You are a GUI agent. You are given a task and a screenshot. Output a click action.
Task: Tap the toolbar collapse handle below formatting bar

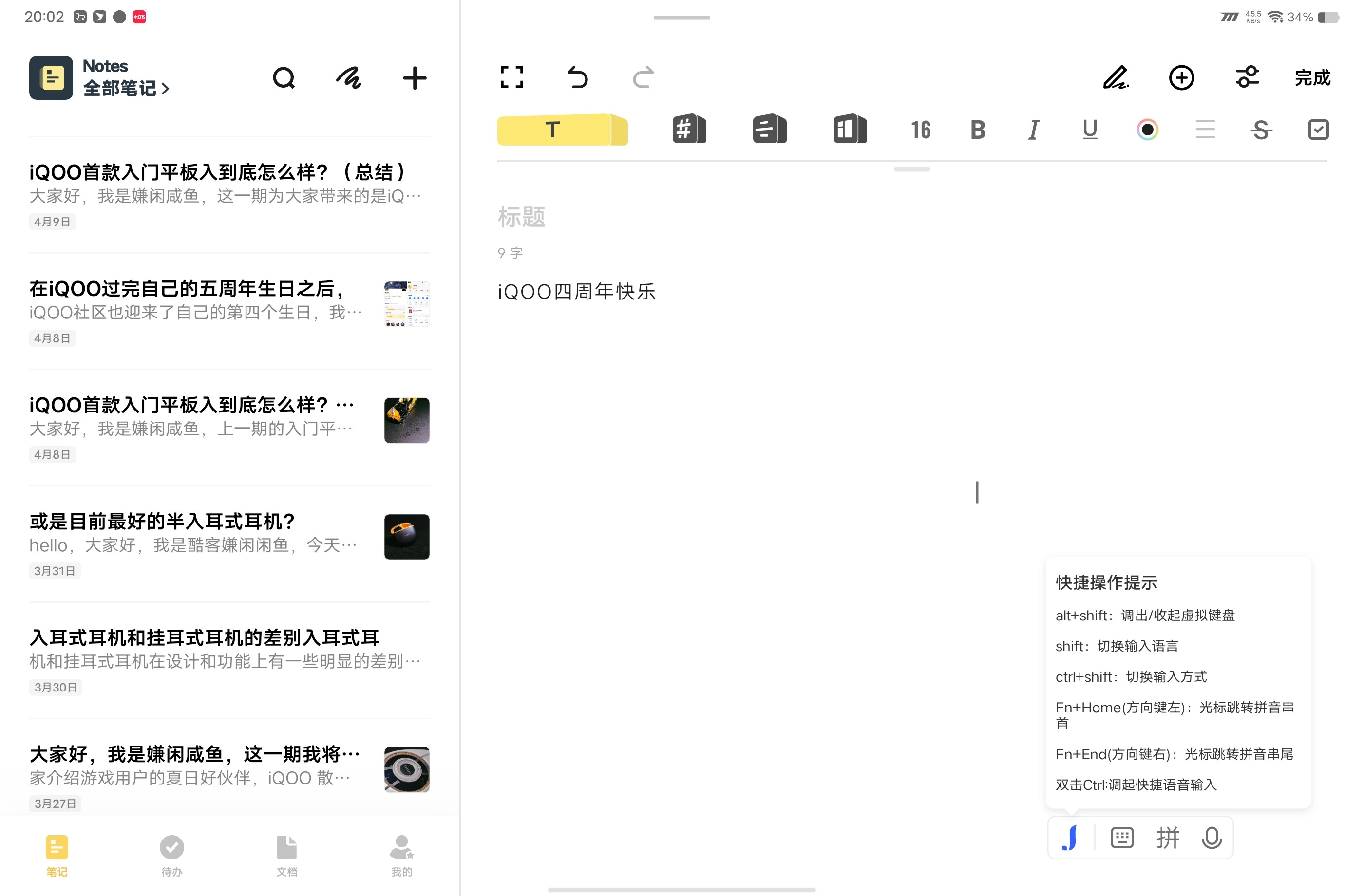912,169
